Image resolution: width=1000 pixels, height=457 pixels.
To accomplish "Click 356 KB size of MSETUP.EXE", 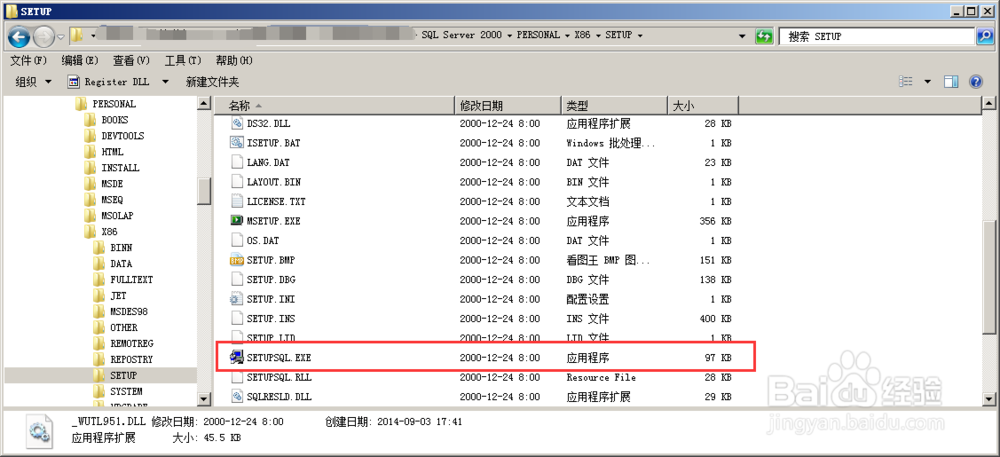I will tap(715, 221).
